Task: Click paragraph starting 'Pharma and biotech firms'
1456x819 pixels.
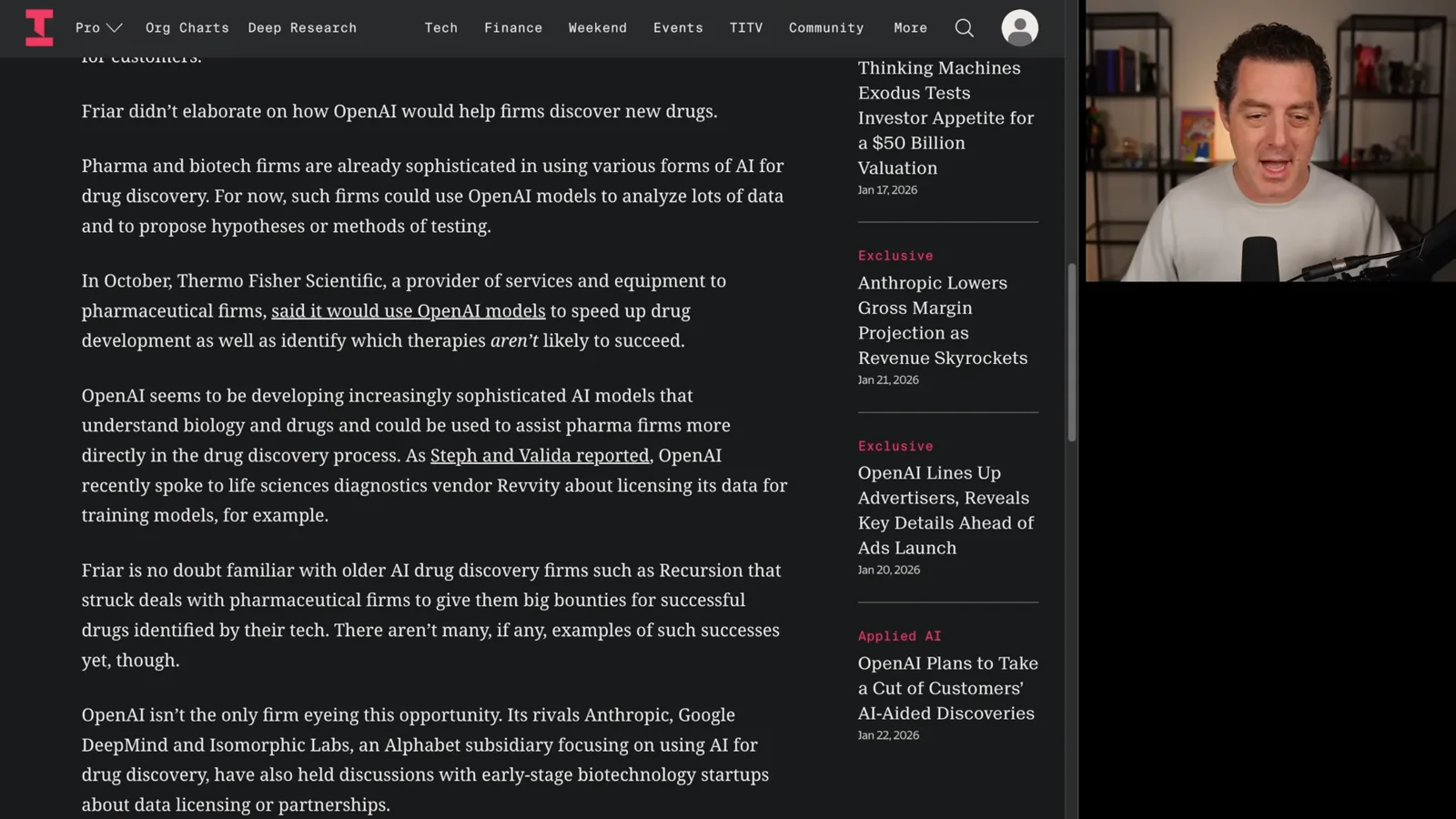Action: tap(433, 196)
